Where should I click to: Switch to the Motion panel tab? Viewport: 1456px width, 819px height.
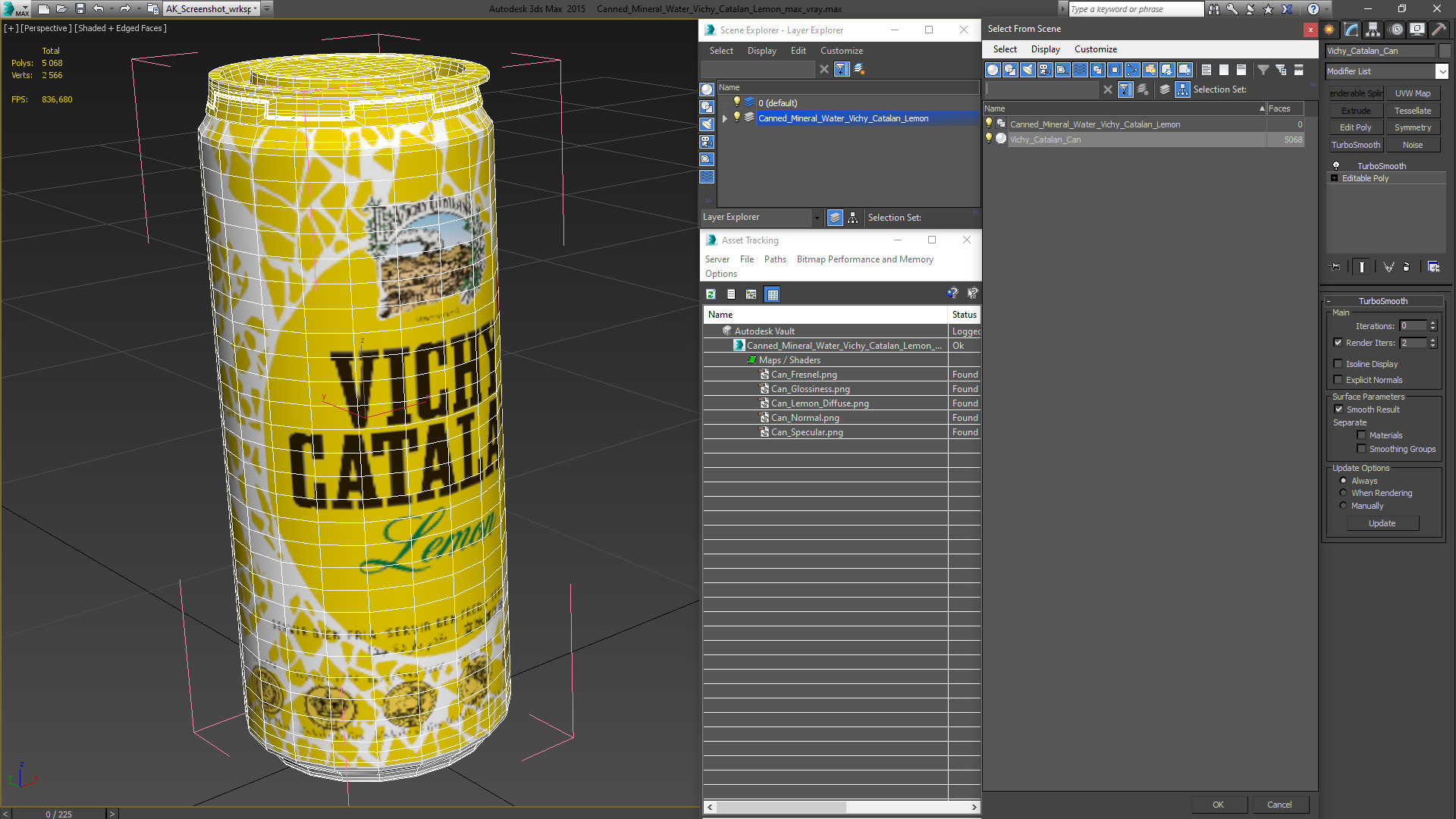click(x=1395, y=30)
